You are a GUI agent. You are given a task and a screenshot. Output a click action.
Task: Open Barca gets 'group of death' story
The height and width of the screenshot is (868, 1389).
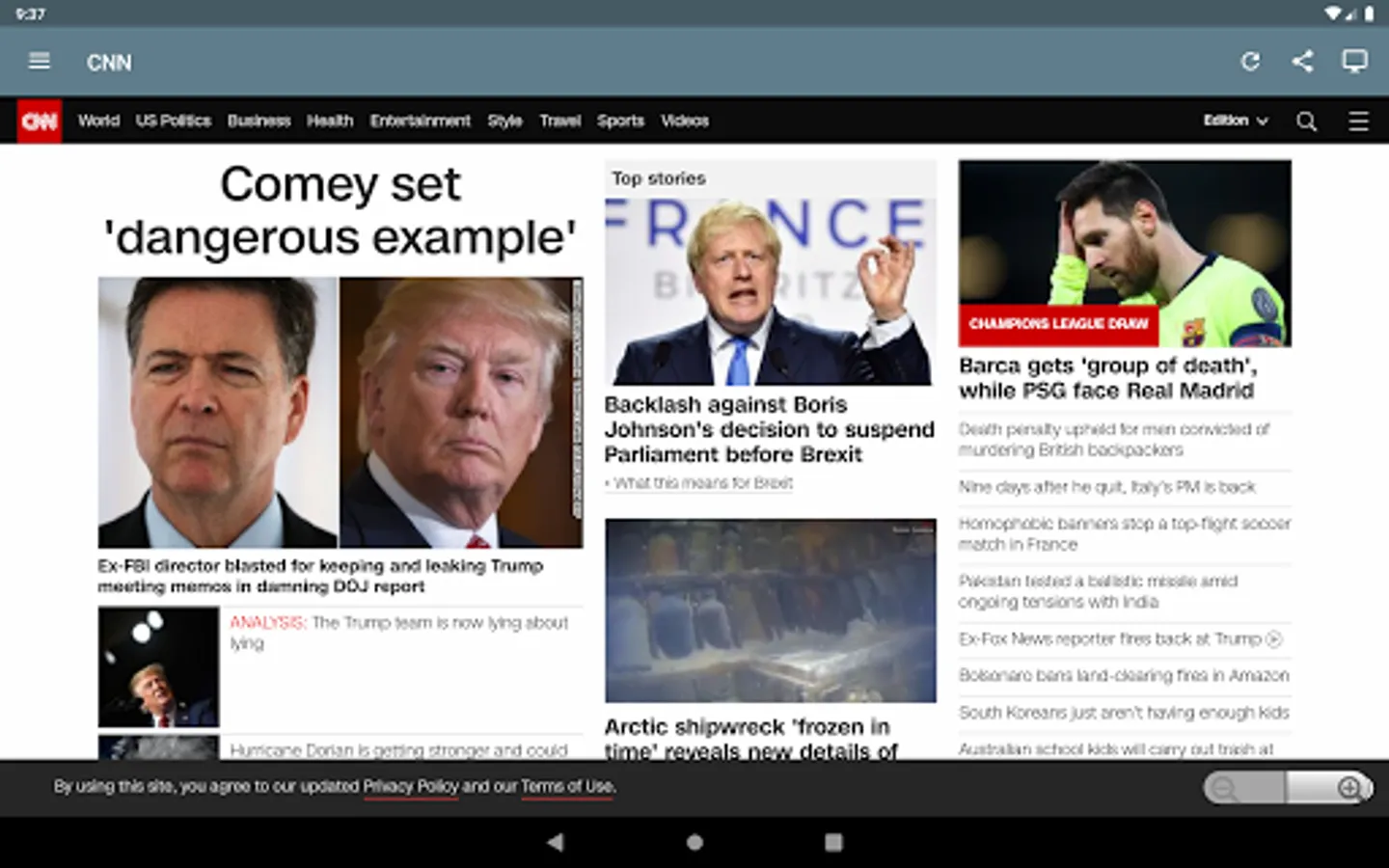coord(1107,378)
